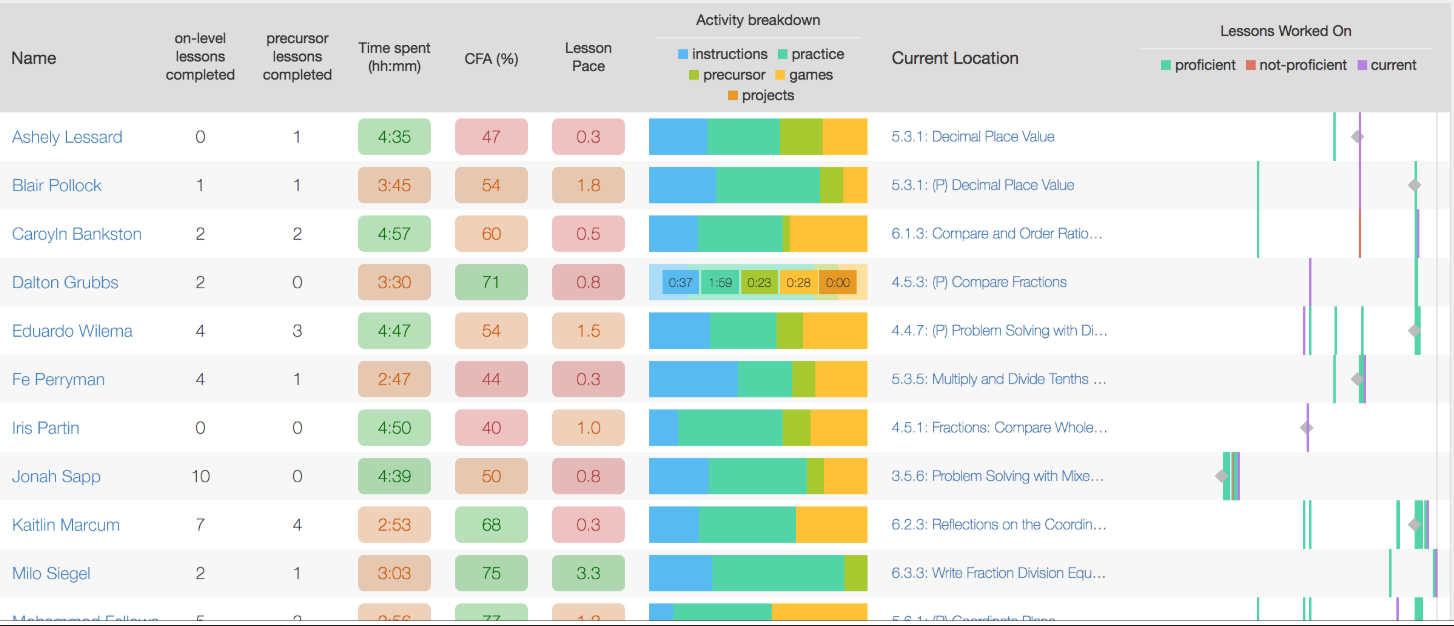Click the Lesson Pace column header
This screenshot has width=1454, height=626.
(x=588, y=57)
